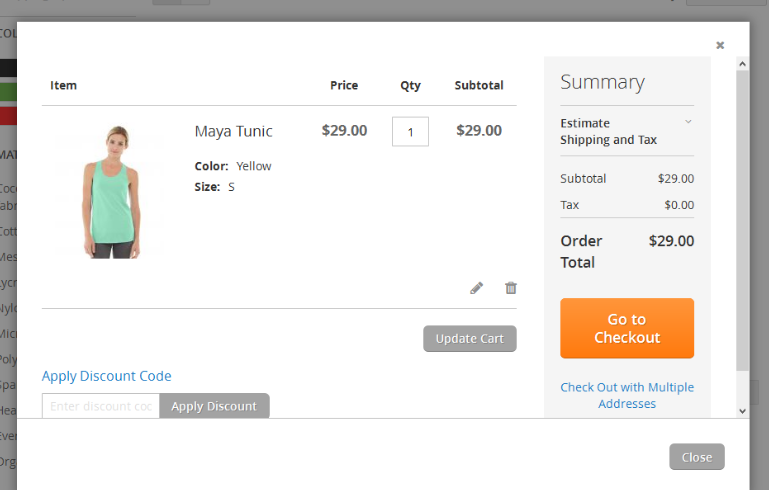Image resolution: width=769 pixels, height=490 pixels.
Task: Click the scrollbar up arrow
Action: coord(742,64)
